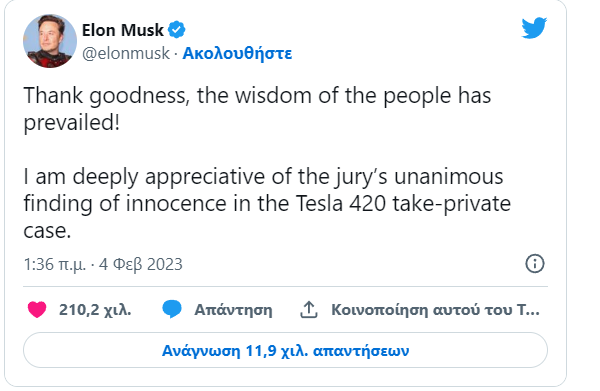The height and width of the screenshot is (391, 600).
Task: Click the 'Thank goodness' opening line
Action: (257, 96)
